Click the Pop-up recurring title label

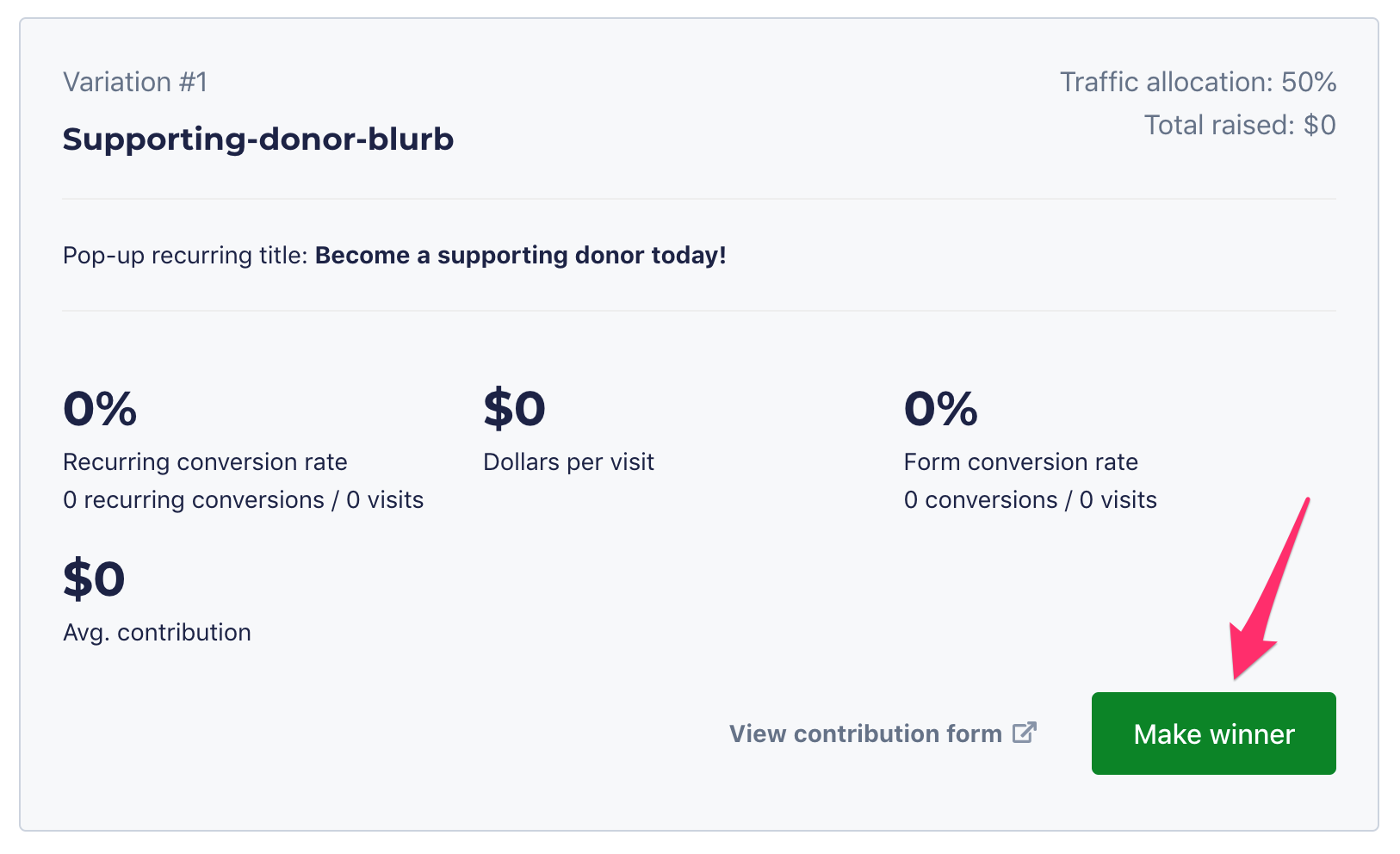pyautogui.click(x=184, y=256)
